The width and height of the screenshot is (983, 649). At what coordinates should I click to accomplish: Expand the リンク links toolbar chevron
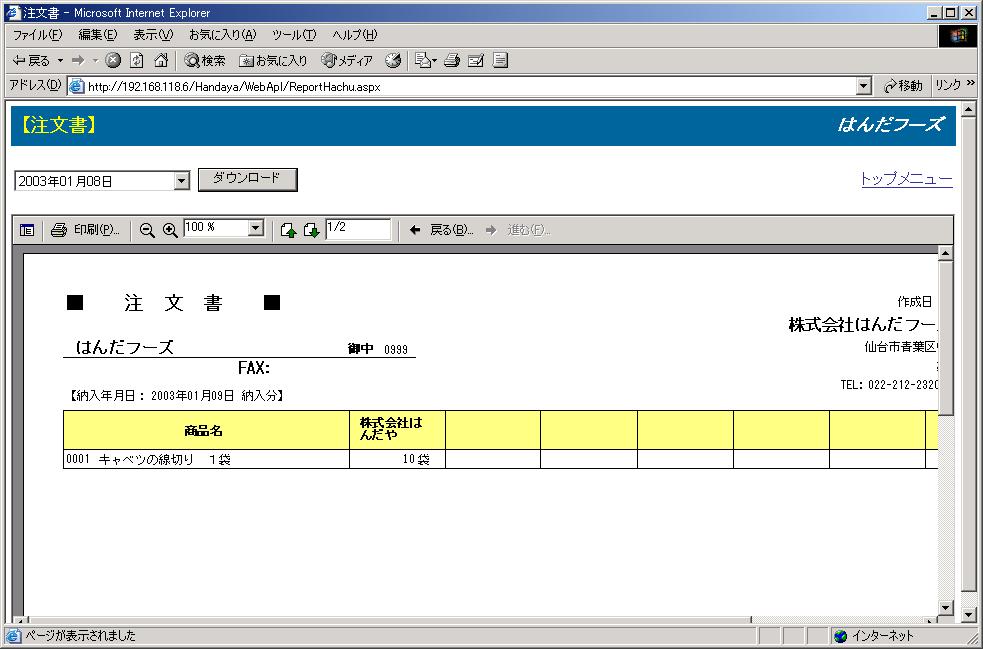tap(970, 83)
